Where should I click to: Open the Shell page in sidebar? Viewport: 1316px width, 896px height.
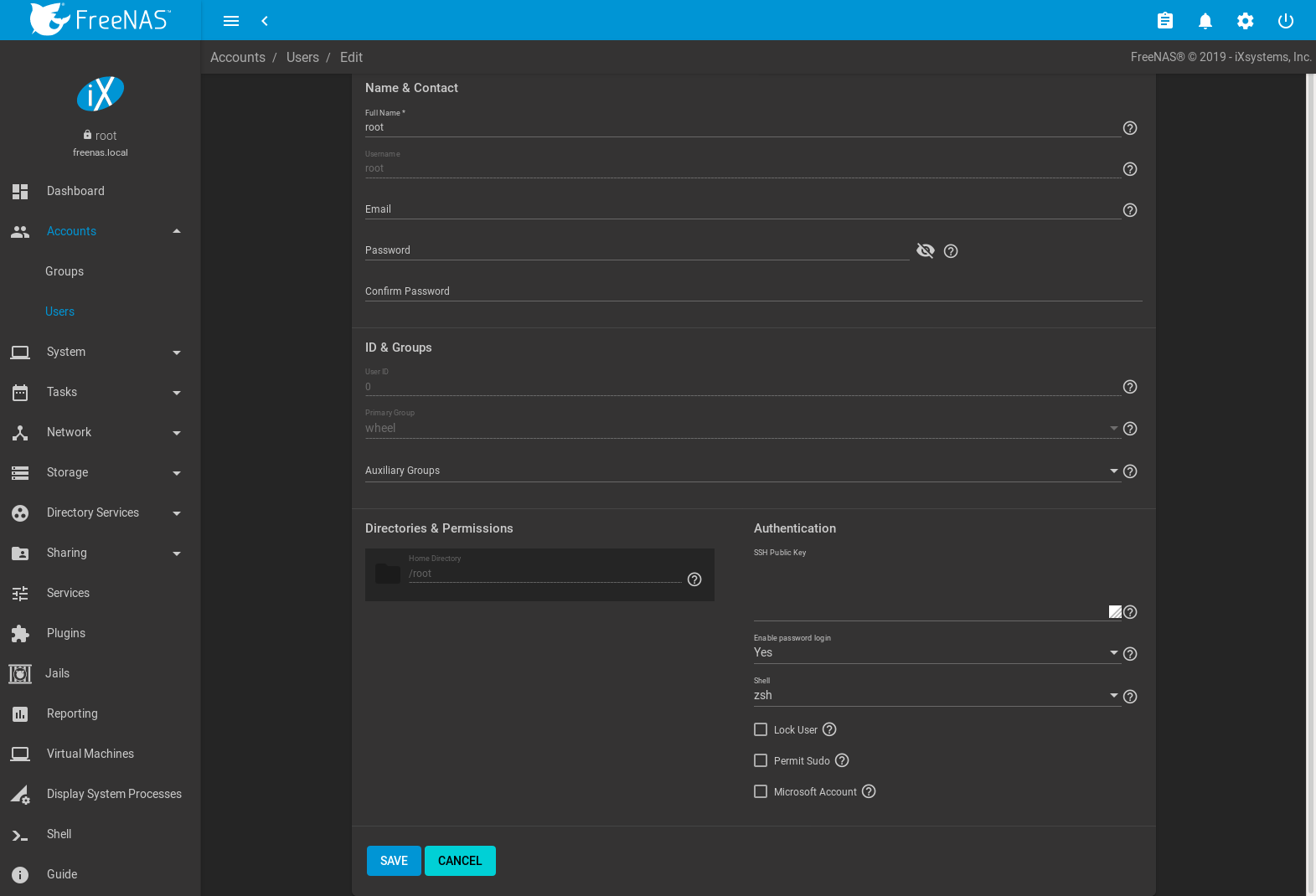(x=101, y=834)
